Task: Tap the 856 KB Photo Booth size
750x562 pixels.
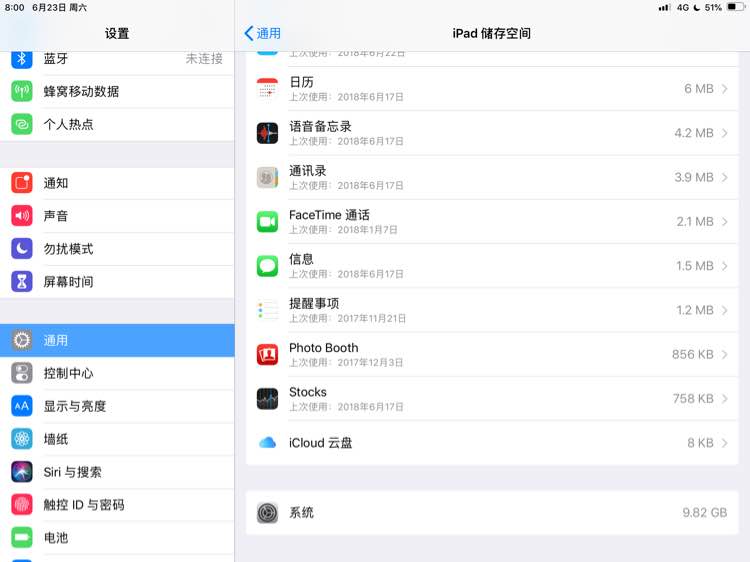Action: [x=693, y=354]
